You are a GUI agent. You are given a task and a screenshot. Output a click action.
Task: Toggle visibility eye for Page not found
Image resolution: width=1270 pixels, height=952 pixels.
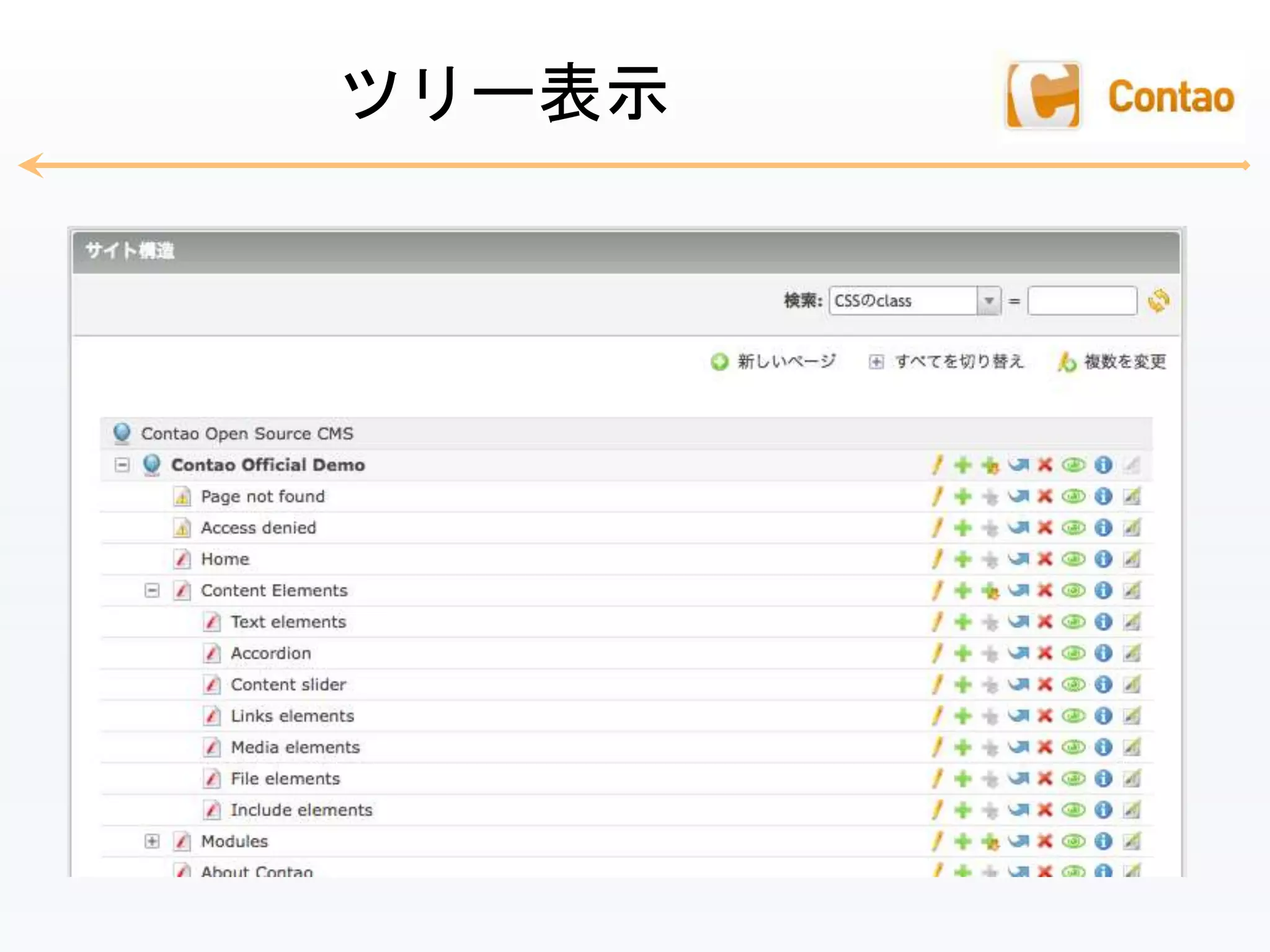1073,496
